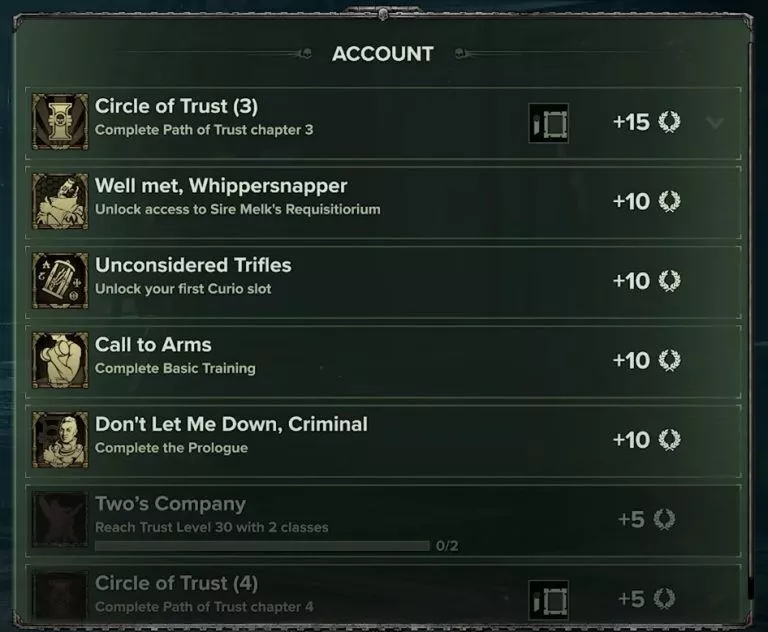The height and width of the screenshot is (632, 768).
Task: Select the ACCOUNT category header
Action: [x=383, y=54]
